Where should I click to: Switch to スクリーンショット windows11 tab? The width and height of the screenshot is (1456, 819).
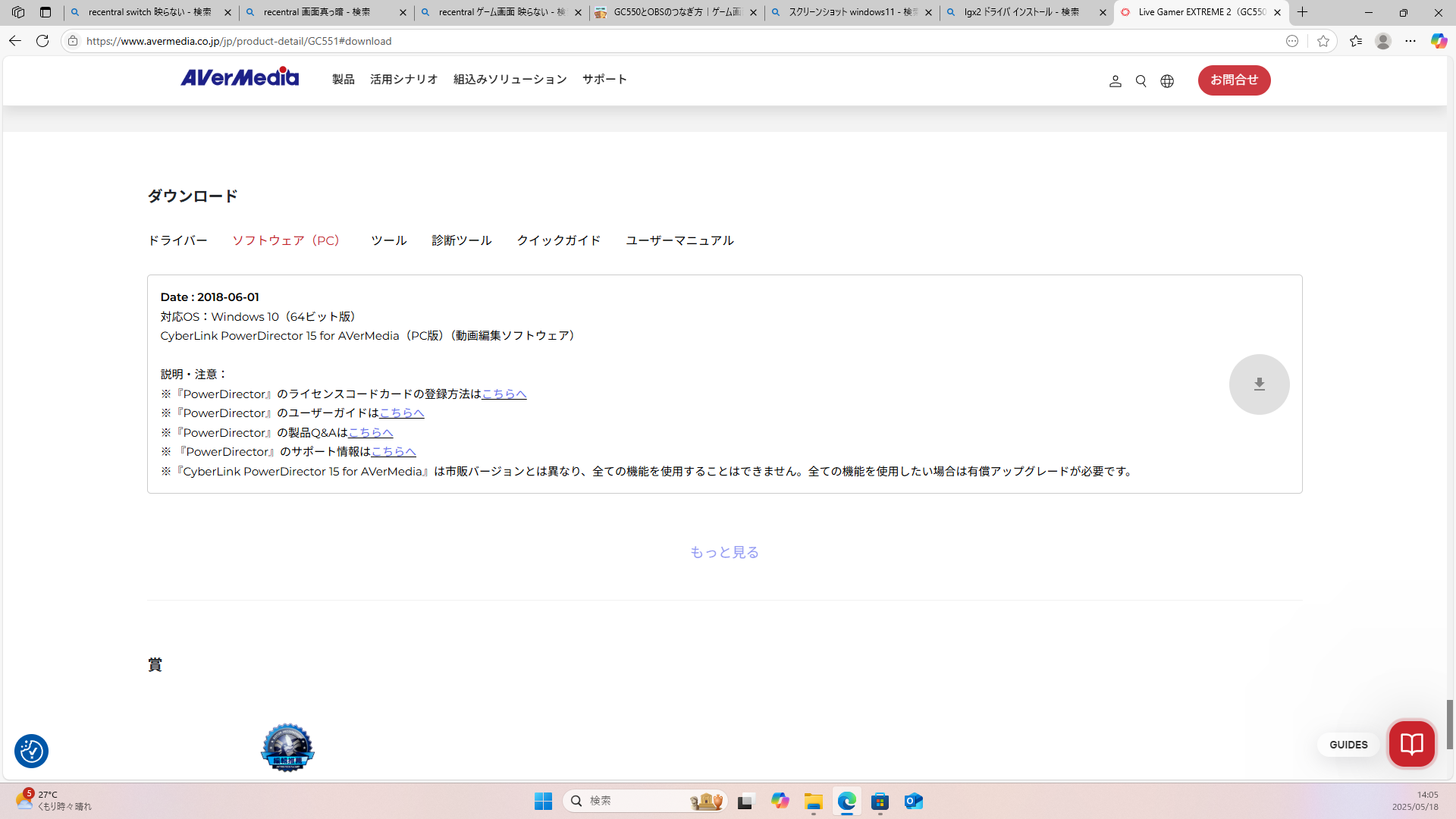(852, 12)
